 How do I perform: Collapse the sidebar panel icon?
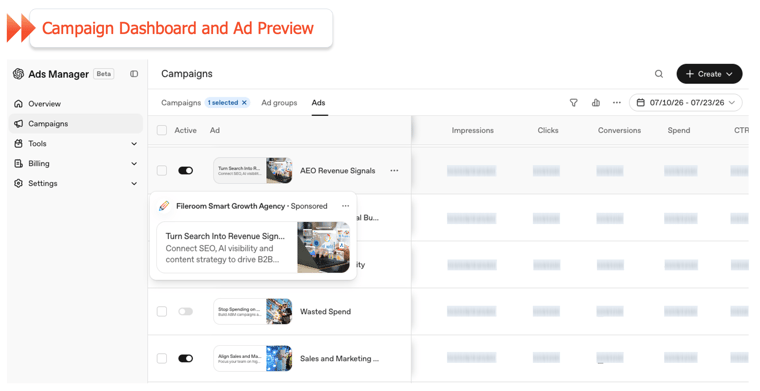pos(134,74)
